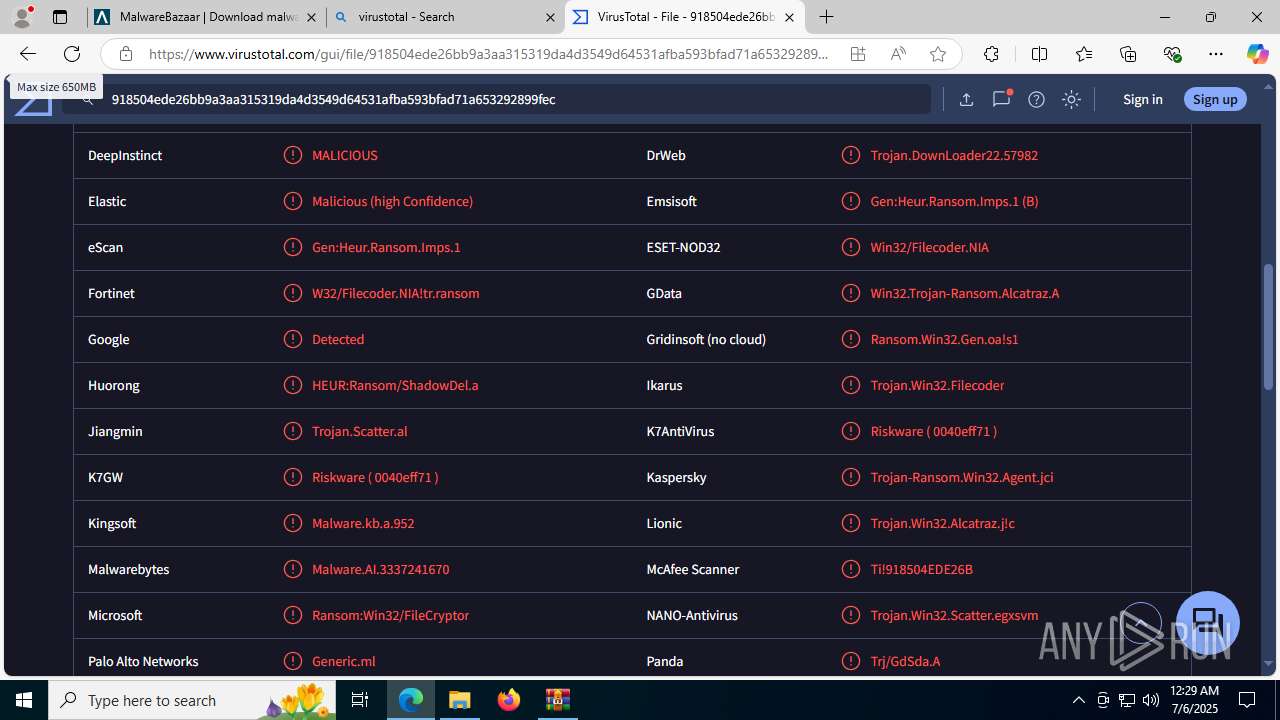The height and width of the screenshot is (720, 1280).
Task: Click the browser Refresh button
Action: 72,54
